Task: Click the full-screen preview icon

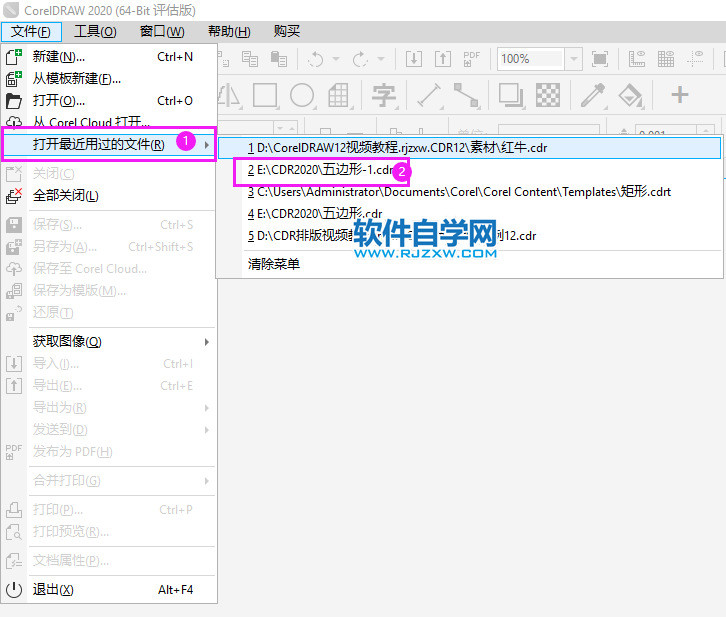Action: 600,59
